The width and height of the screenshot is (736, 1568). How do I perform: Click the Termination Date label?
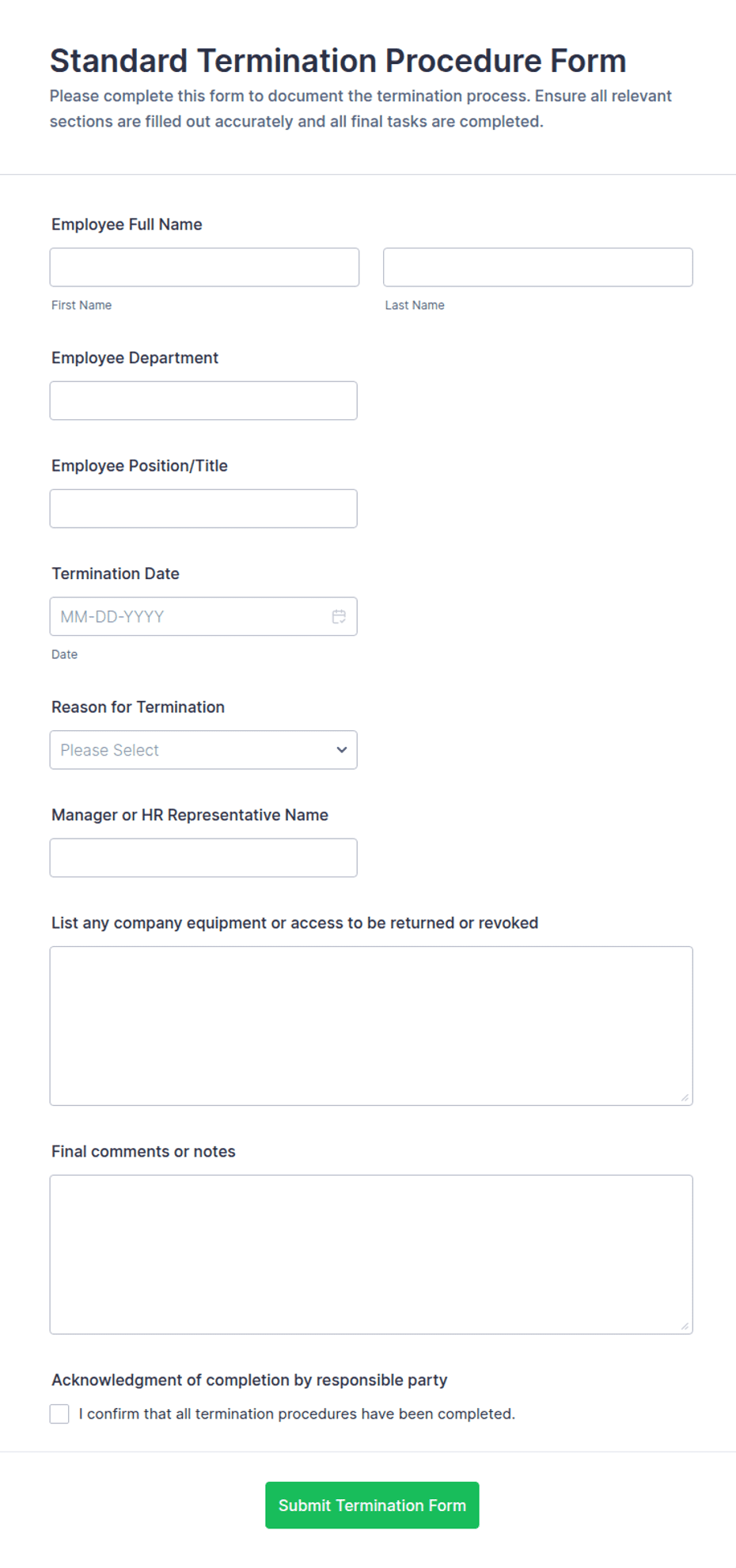coord(116,574)
